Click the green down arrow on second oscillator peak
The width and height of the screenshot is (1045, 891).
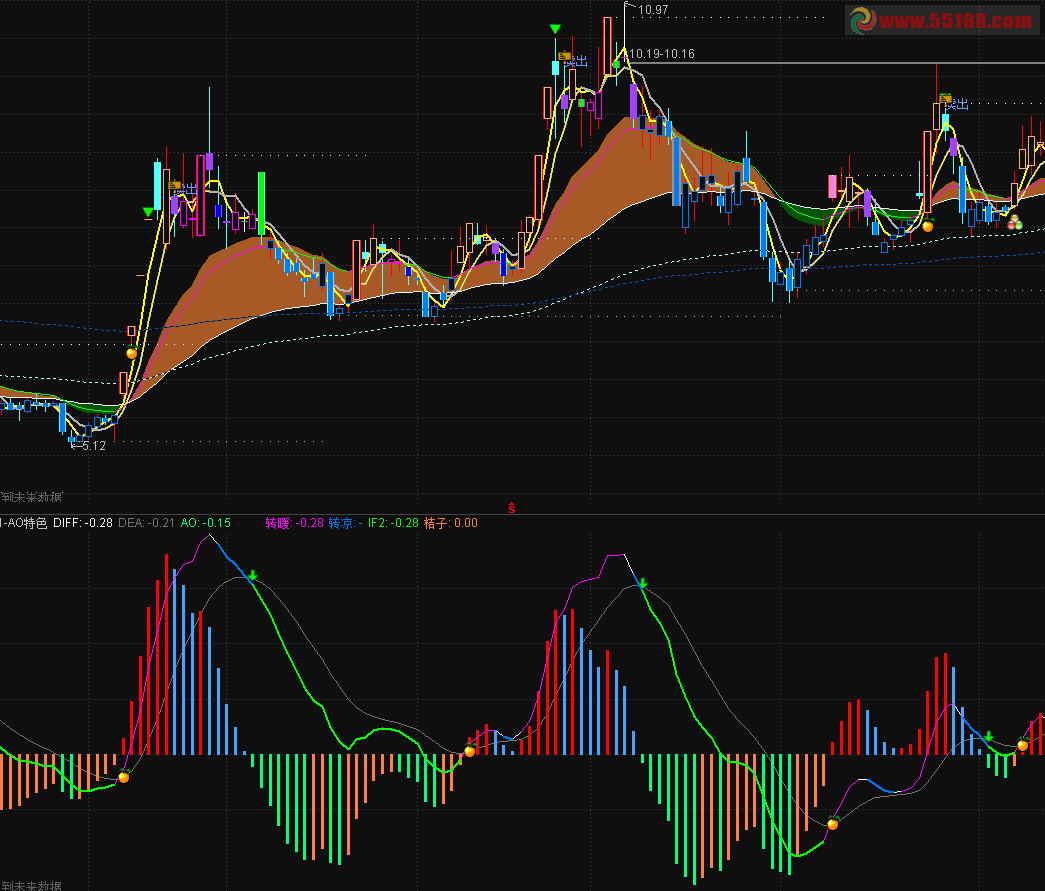pos(643,584)
